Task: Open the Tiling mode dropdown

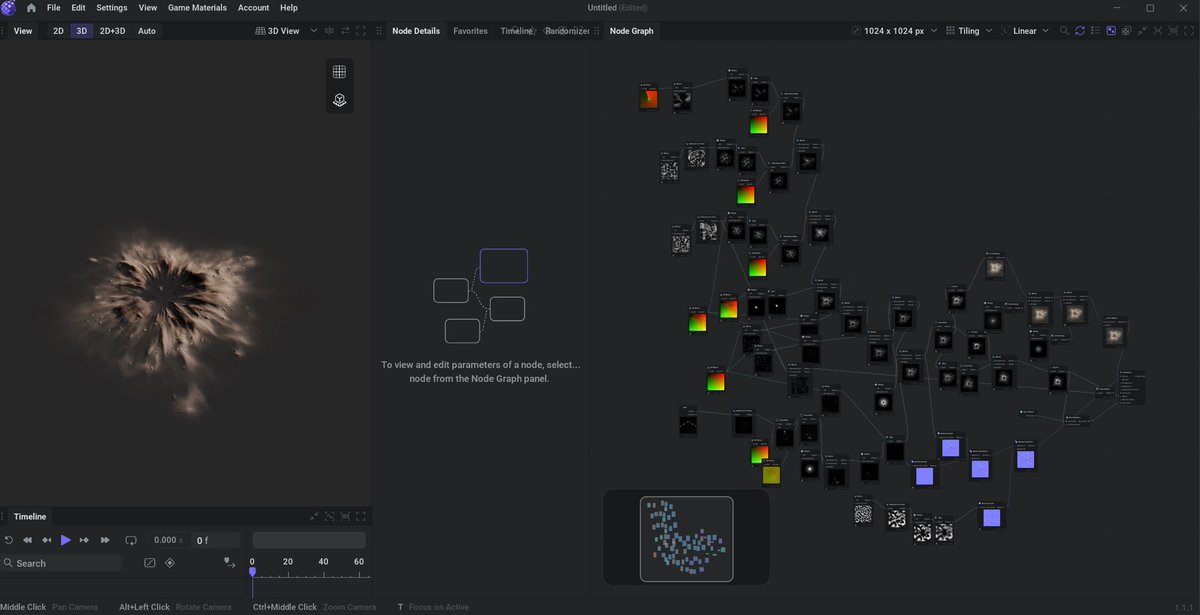Action: [x=969, y=30]
